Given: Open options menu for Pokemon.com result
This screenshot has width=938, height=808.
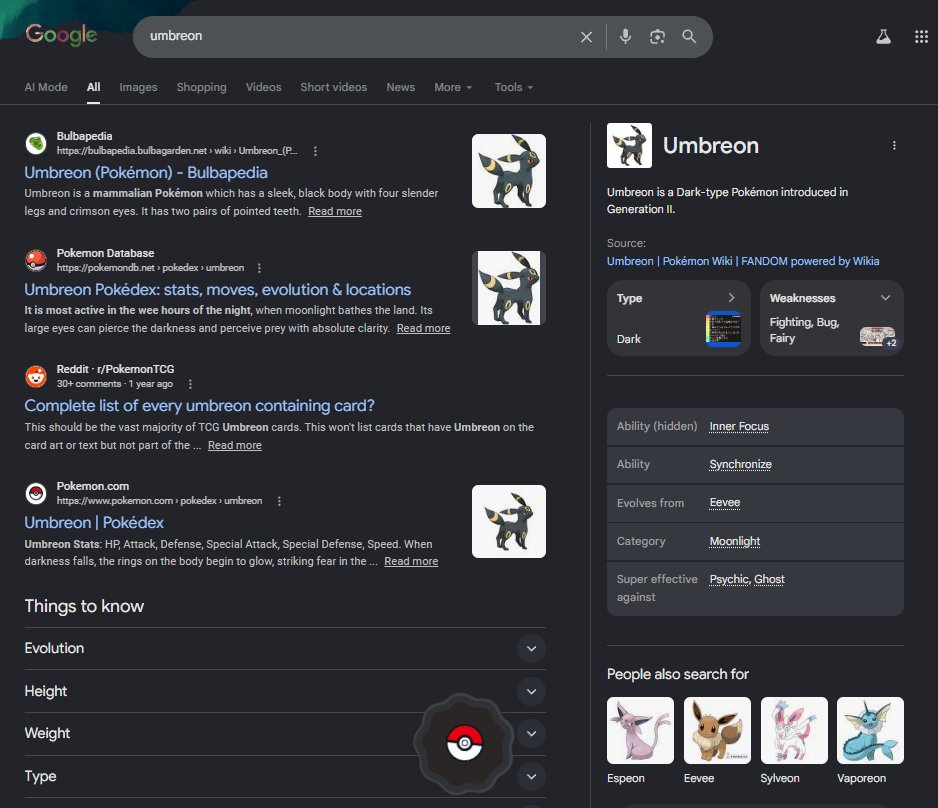Looking at the screenshot, I should [x=279, y=501].
